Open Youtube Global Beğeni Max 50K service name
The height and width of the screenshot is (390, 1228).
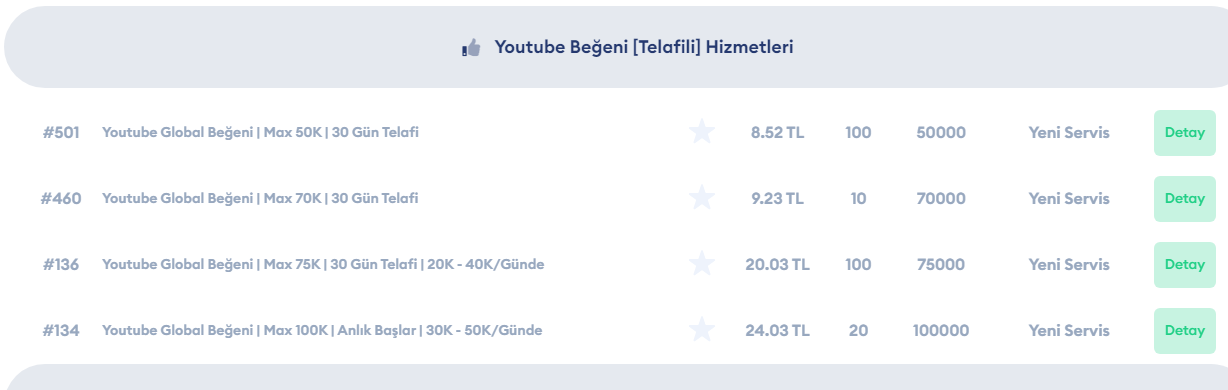[260, 132]
